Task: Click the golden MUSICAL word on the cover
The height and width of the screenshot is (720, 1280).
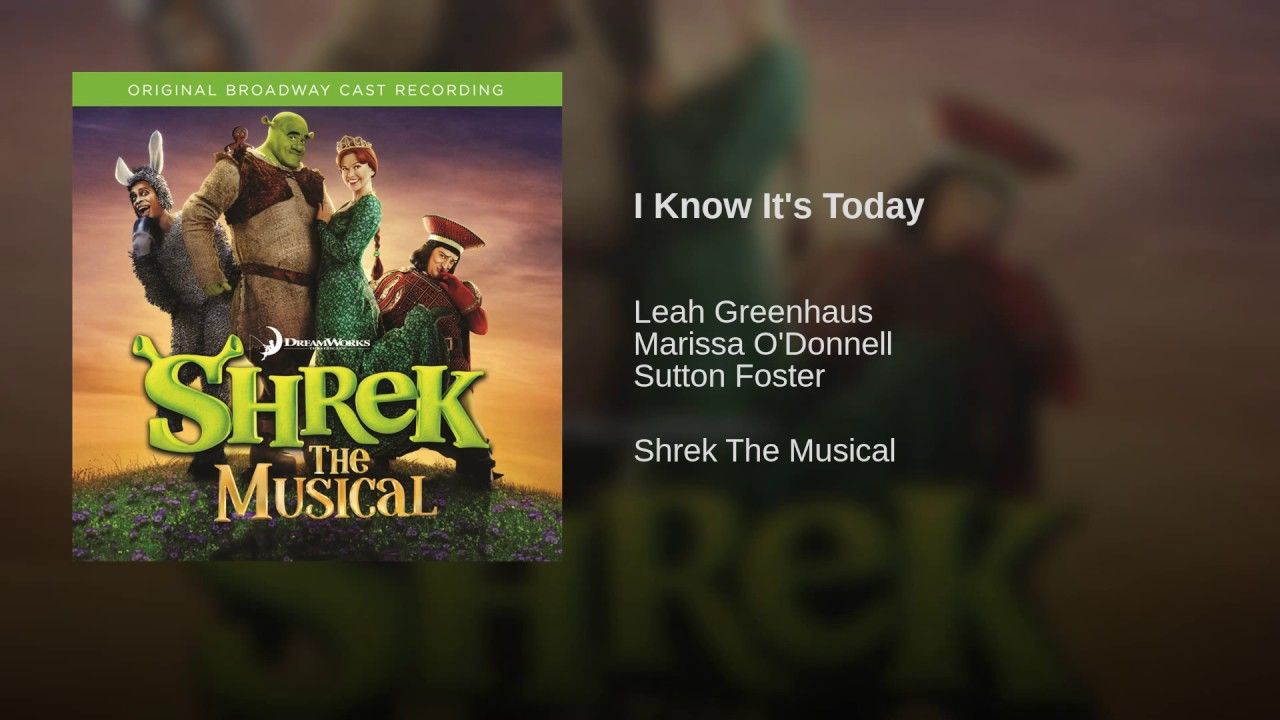Action: click(x=326, y=494)
